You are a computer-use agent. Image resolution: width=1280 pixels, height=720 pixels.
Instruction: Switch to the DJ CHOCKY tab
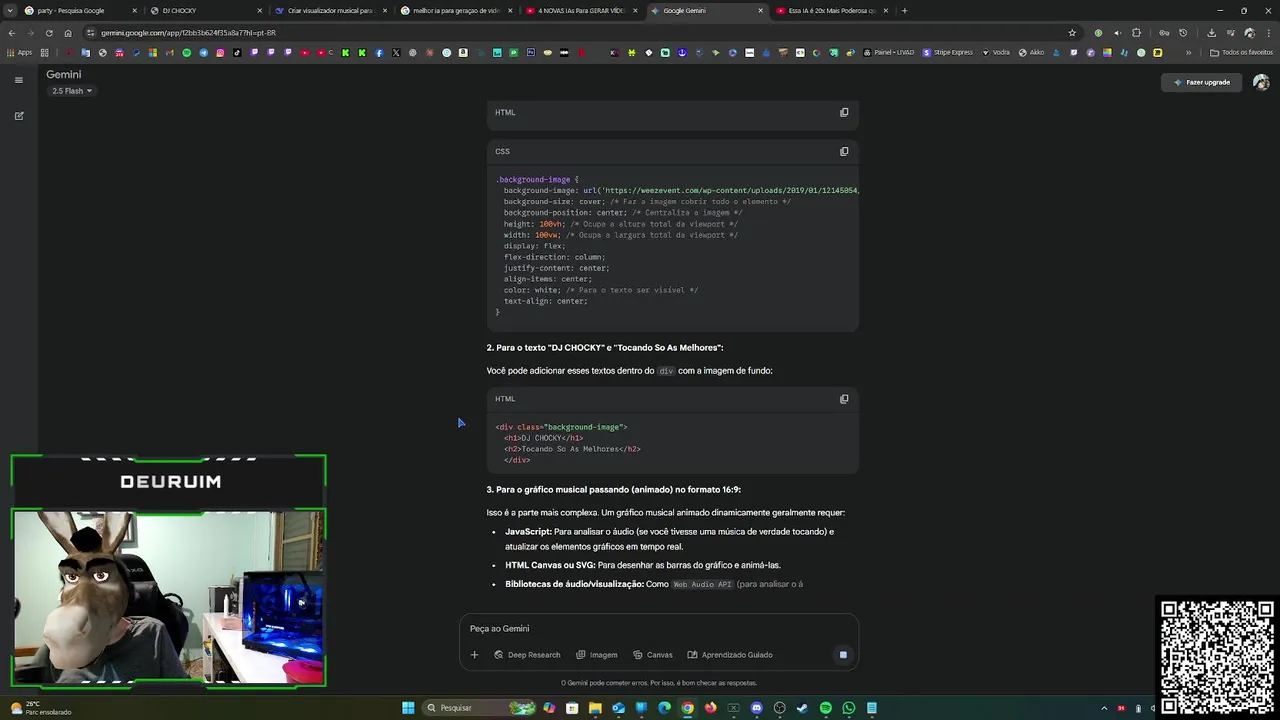click(x=205, y=11)
